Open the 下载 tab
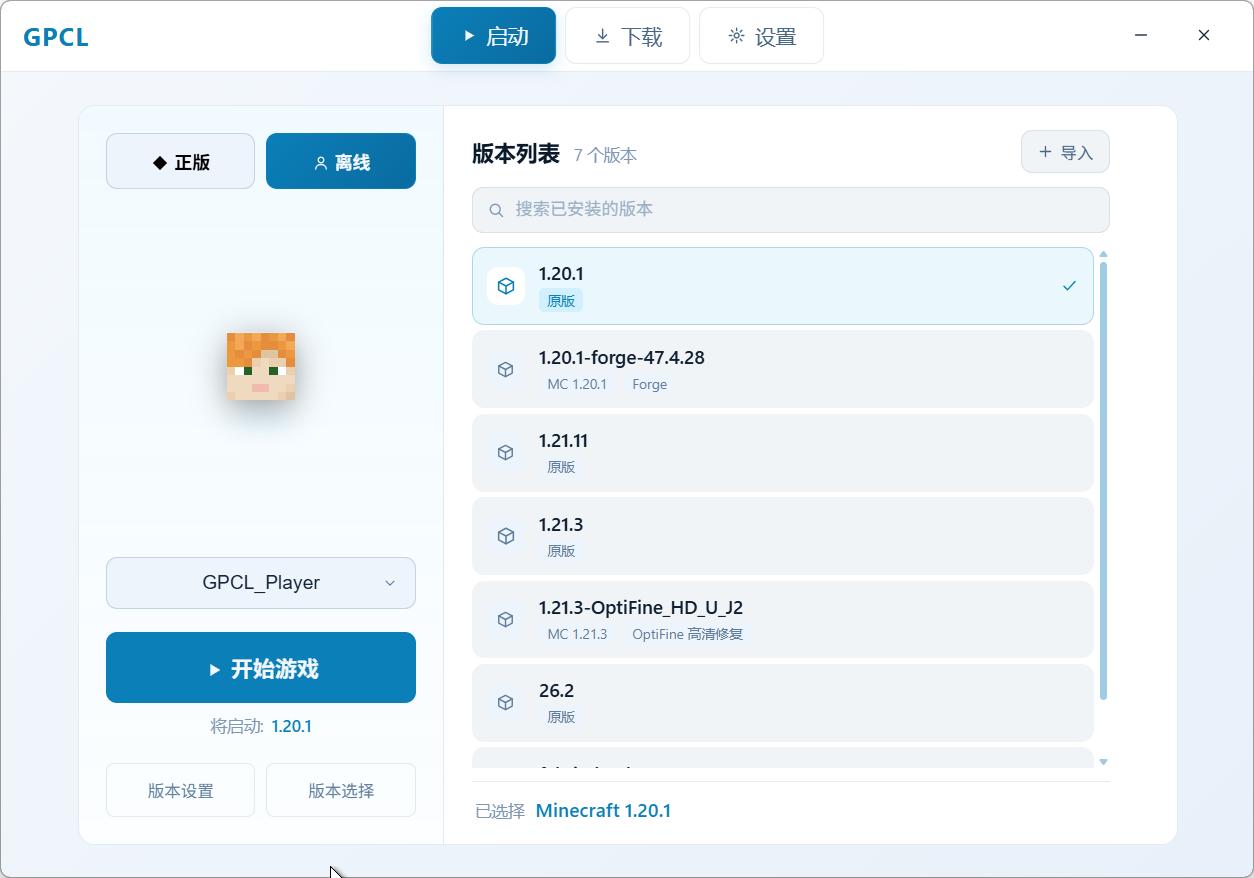 click(x=628, y=36)
